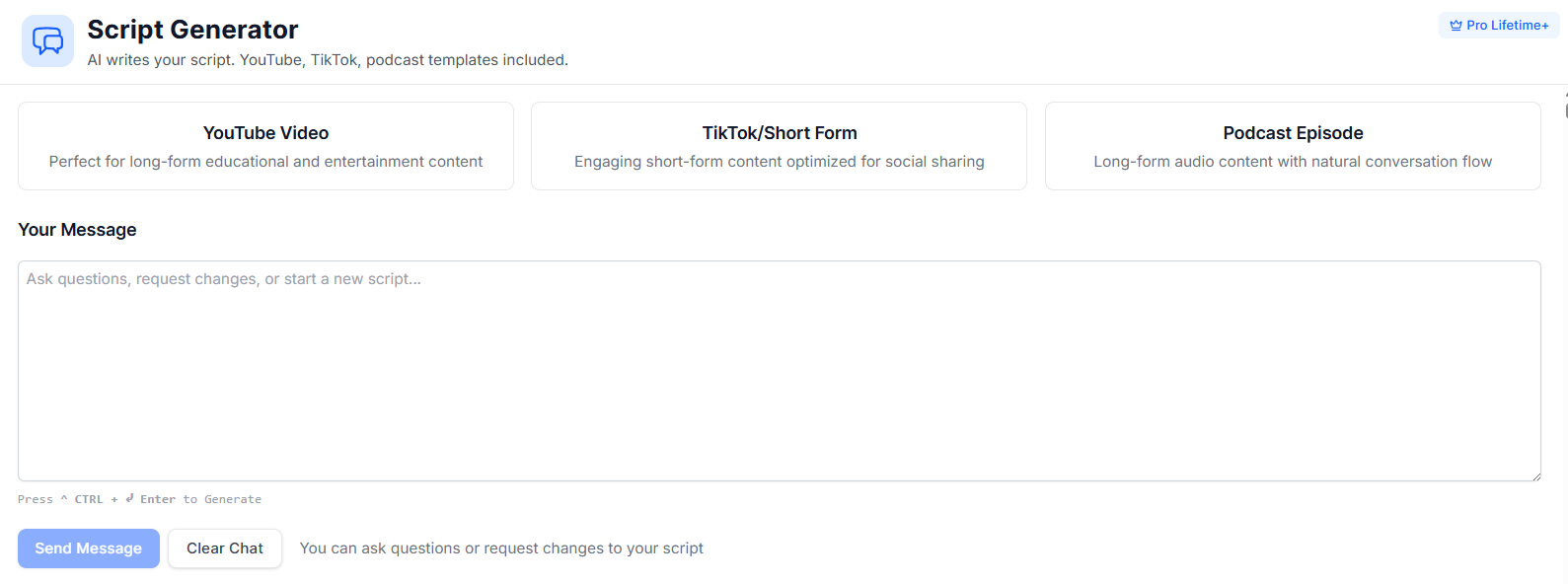Click the "You can ask questions" helper text
This screenshot has height=584, width=1568.
pyautogui.click(x=501, y=548)
